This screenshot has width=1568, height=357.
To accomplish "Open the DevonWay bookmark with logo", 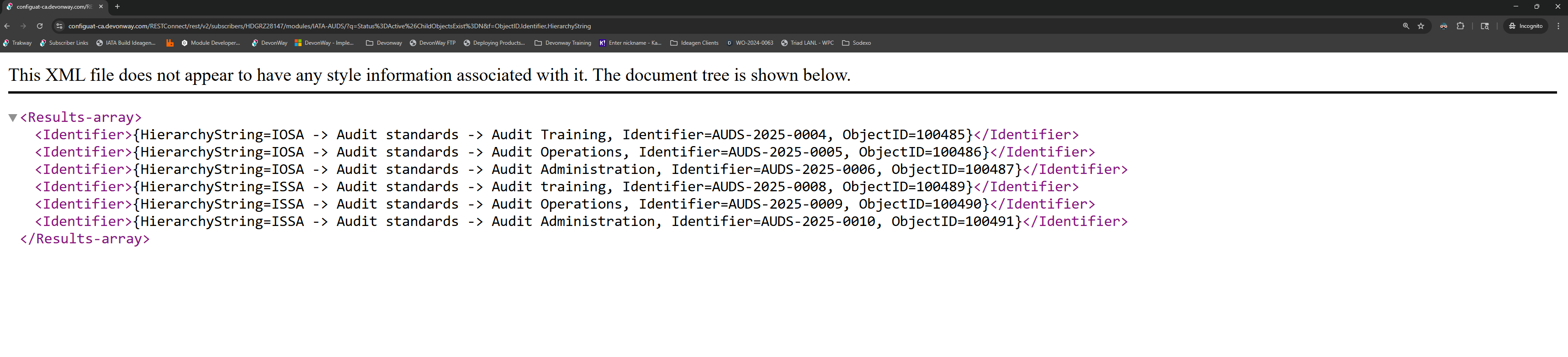I will click(269, 43).
